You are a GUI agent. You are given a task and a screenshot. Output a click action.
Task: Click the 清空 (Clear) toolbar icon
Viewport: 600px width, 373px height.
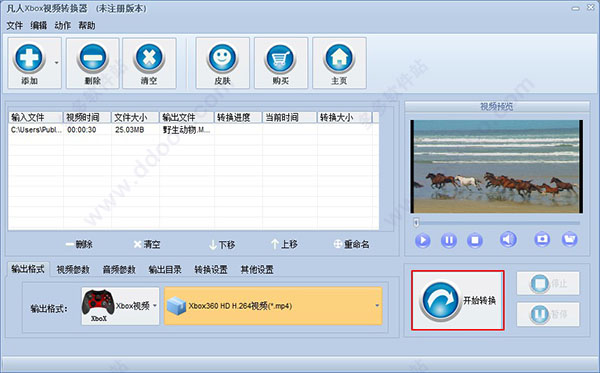(149, 58)
